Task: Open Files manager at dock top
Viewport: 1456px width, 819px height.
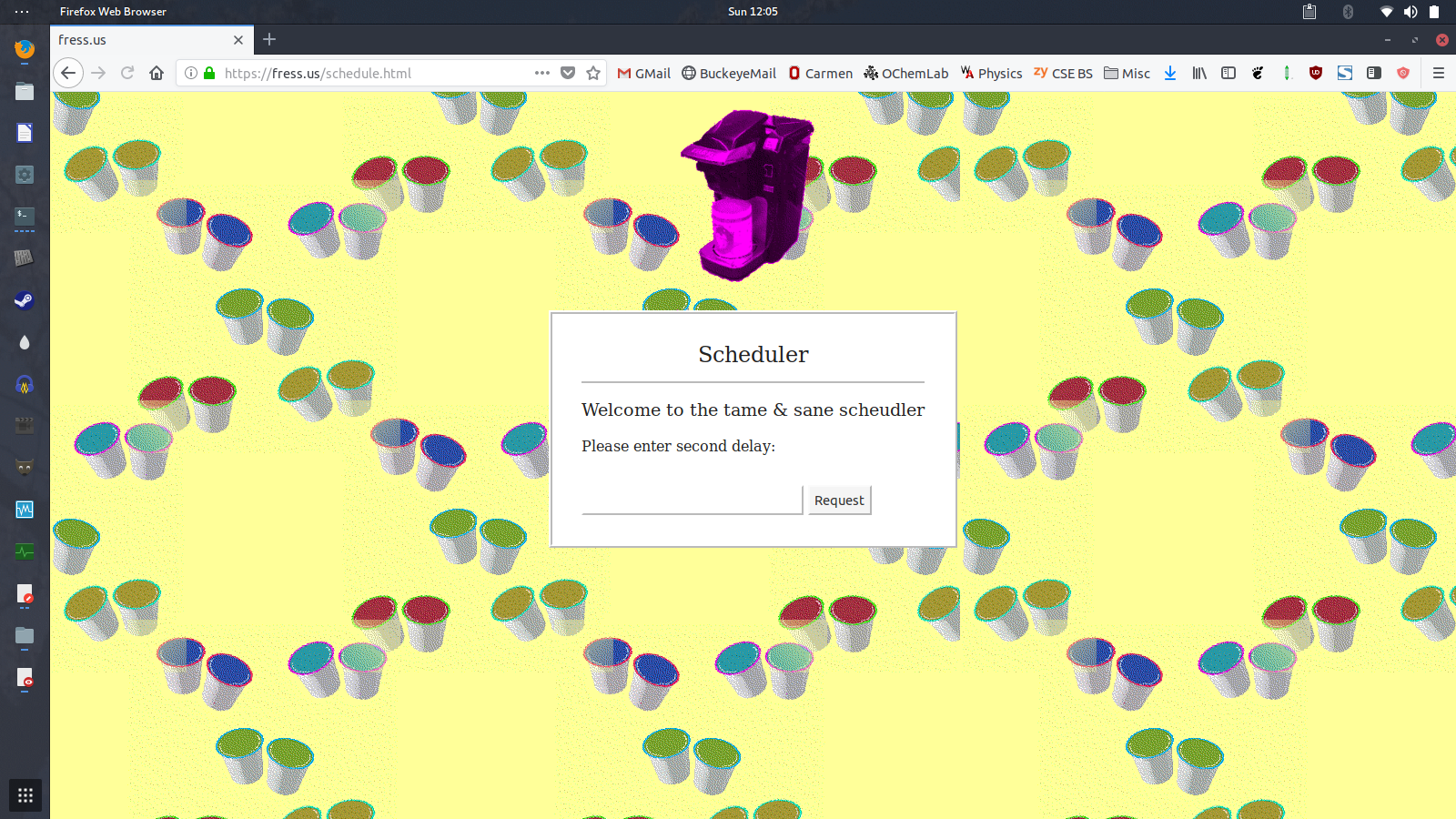Action: [25, 91]
